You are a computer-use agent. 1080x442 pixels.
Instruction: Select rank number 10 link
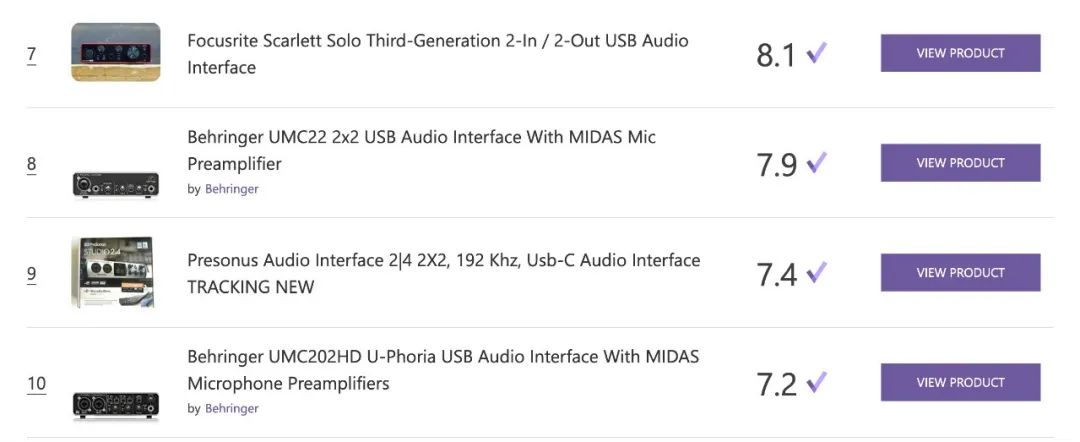point(37,383)
